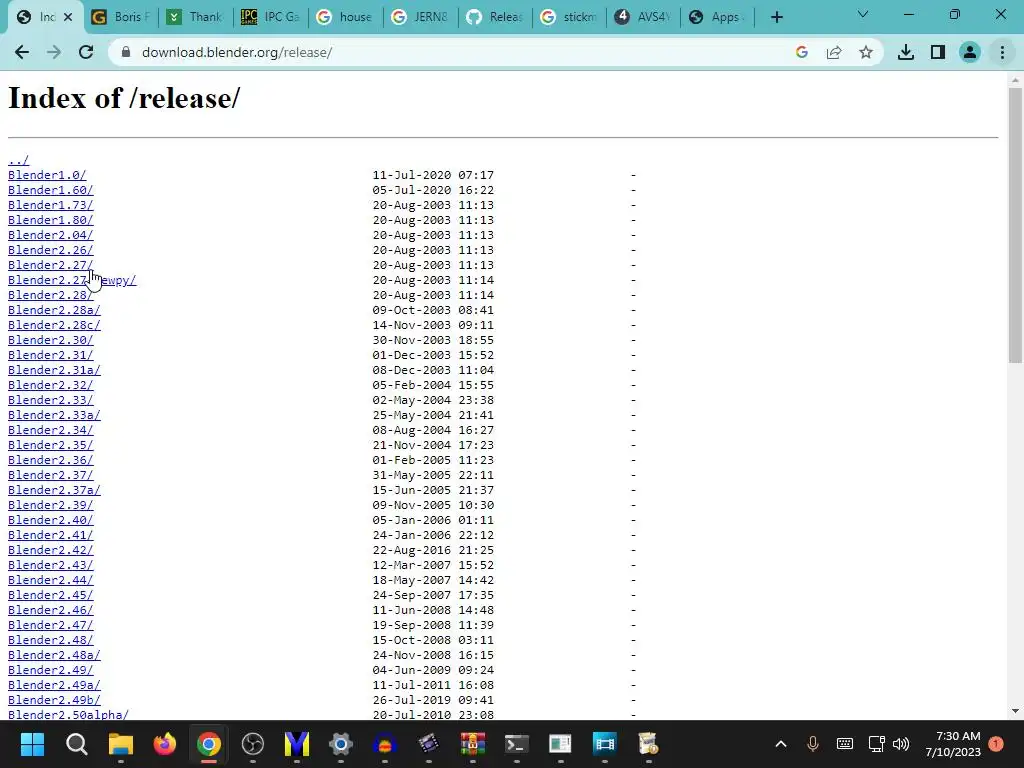
Task: Open the Windows Start menu
Action: click(x=32, y=744)
